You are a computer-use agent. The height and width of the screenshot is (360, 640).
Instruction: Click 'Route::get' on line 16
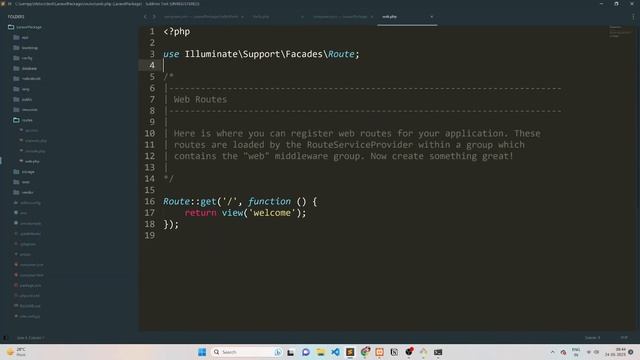pyautogui.click(x=190, y=201)
